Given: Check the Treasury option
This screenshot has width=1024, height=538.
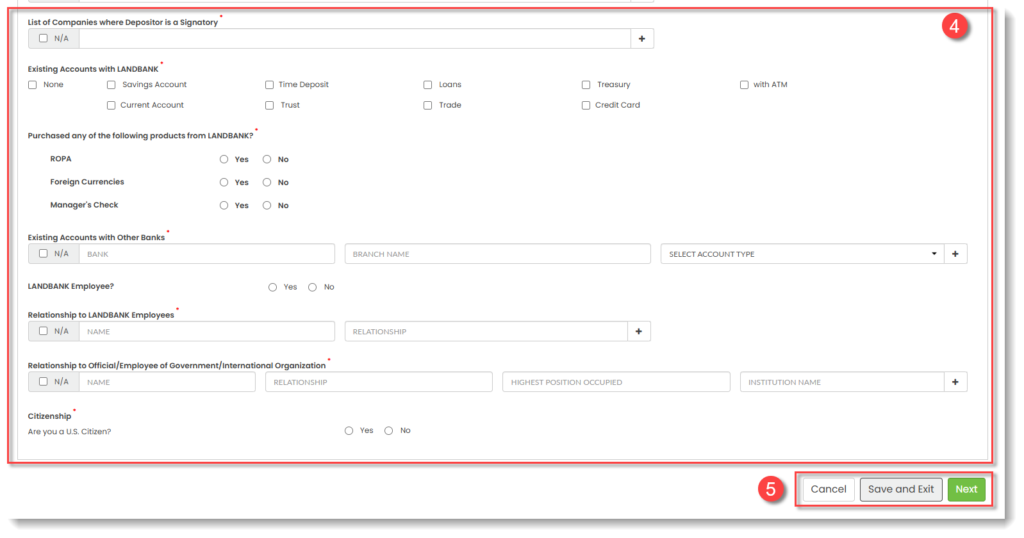Looking at the screenshot, I should [586, 85].
